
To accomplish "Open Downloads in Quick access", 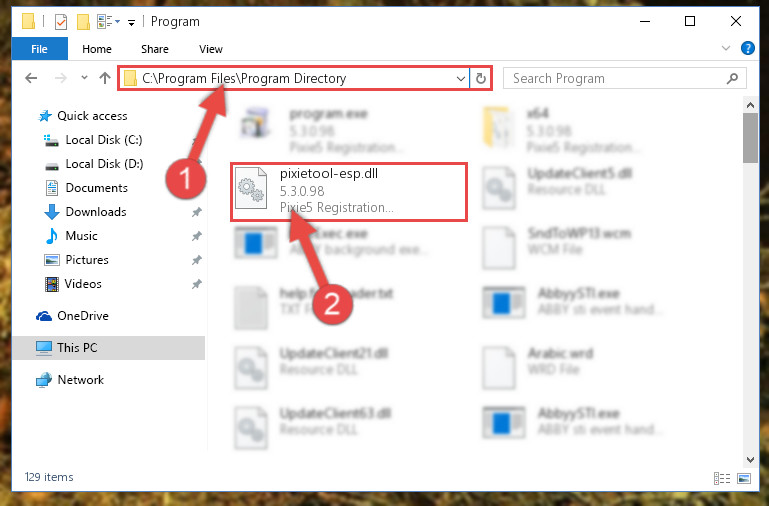I will pyautogui.click(x=96, y=212).
